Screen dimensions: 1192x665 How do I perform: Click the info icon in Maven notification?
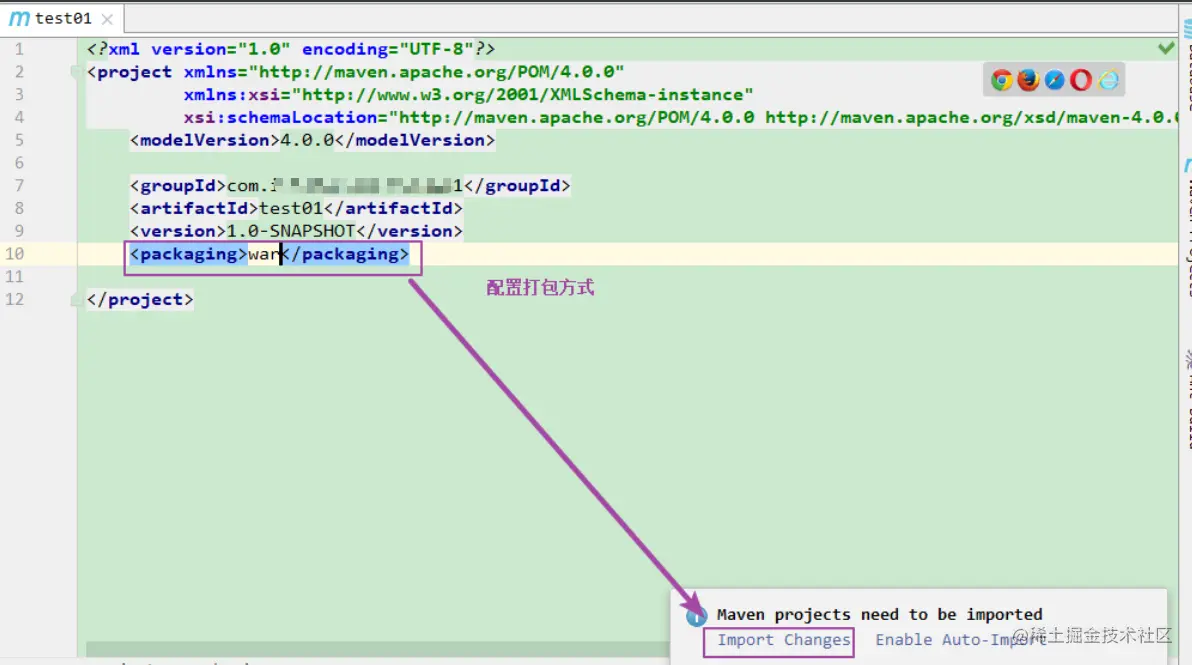(696, 616)
